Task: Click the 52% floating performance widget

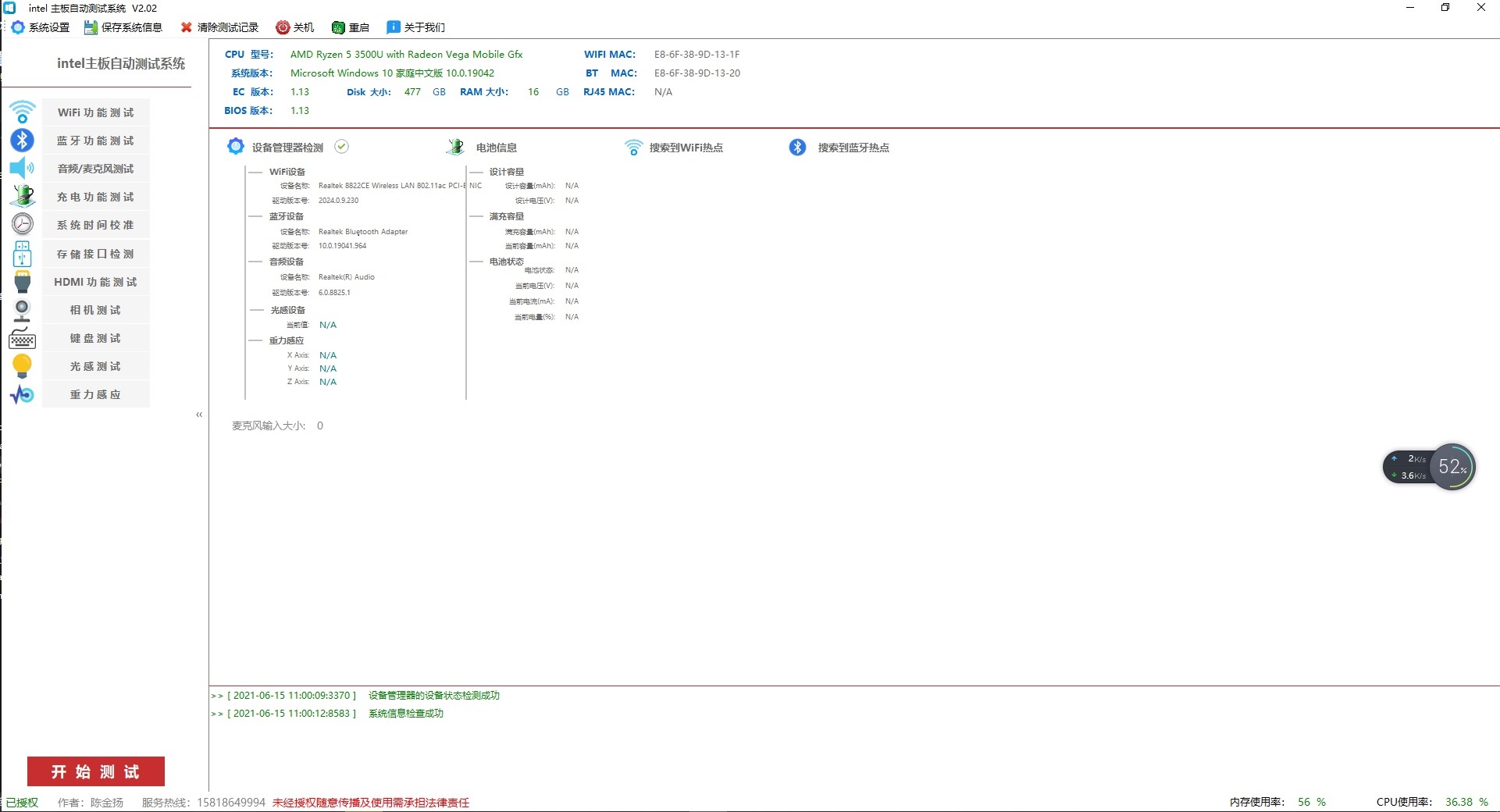Action: [1452, 467]
